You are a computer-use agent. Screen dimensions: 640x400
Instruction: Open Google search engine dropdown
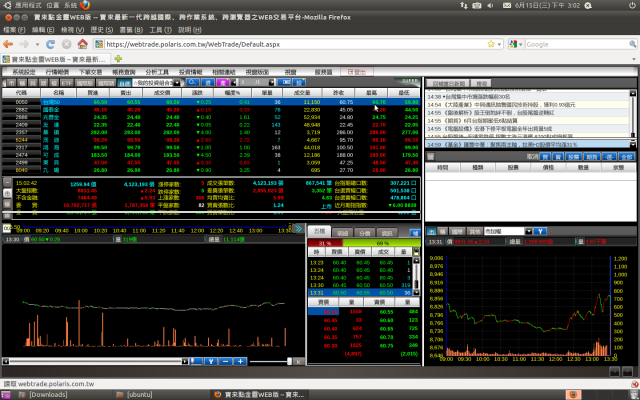click(x=521, y=44)
